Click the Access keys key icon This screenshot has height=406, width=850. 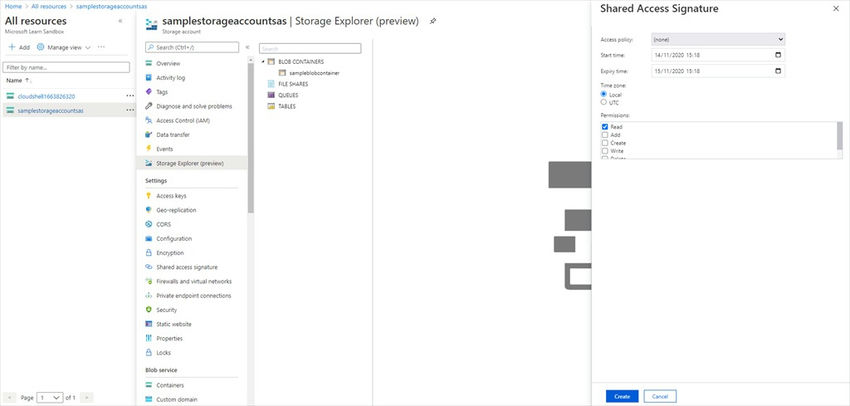[x=149, y=196]
